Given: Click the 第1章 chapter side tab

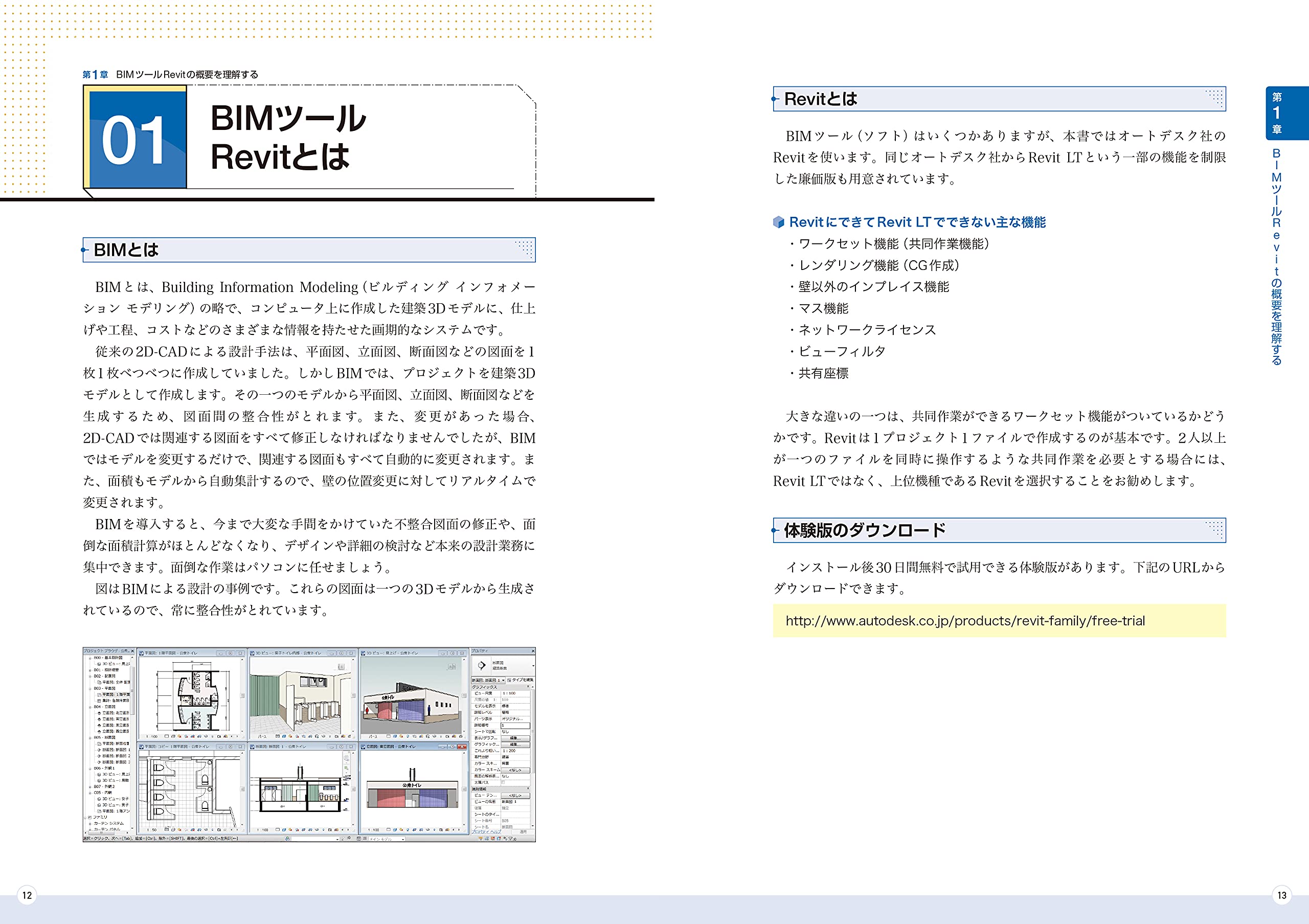Looking at the screenshot, I should (1287, 113).
